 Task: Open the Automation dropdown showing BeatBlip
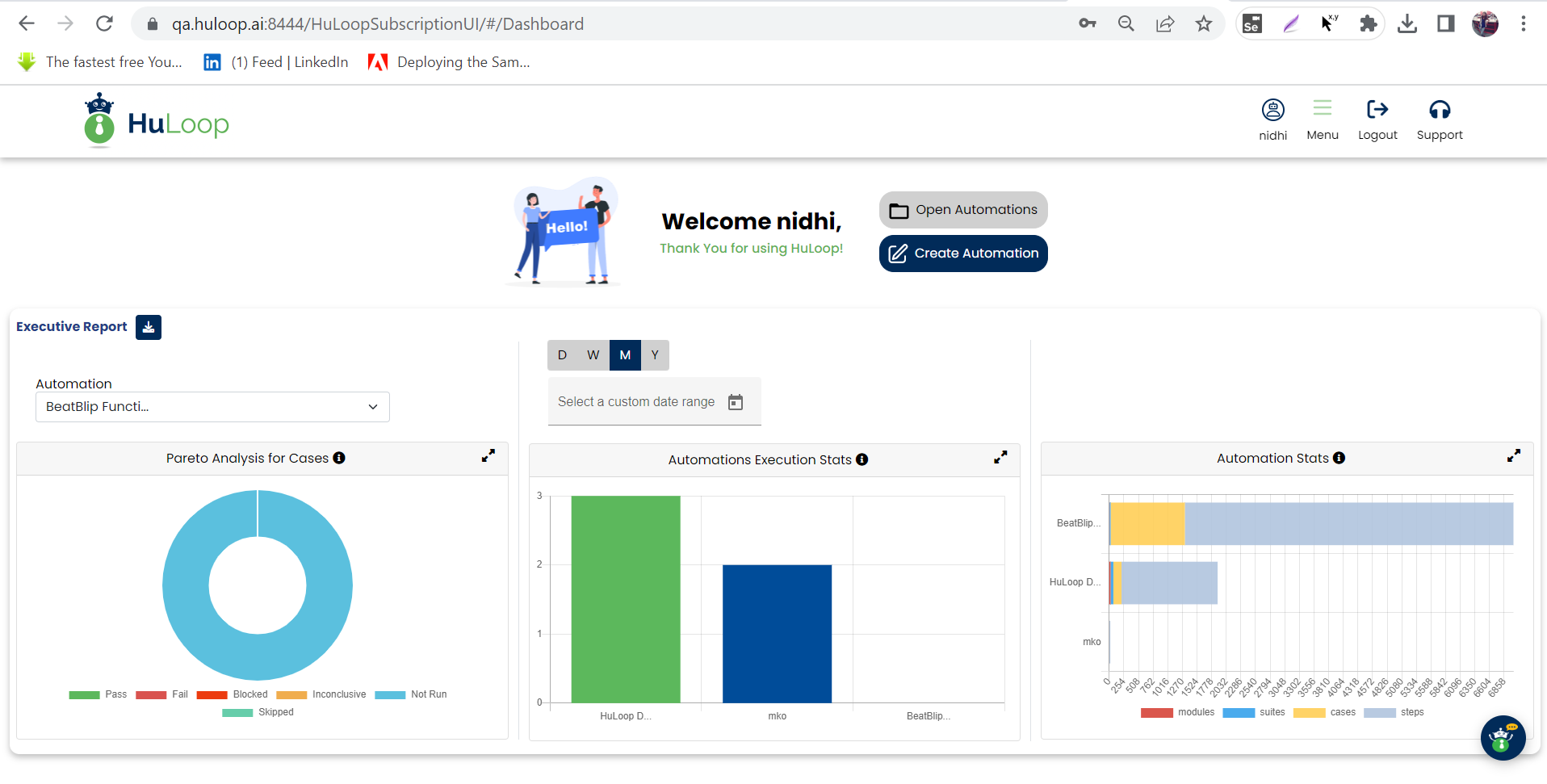coord(212,407)
